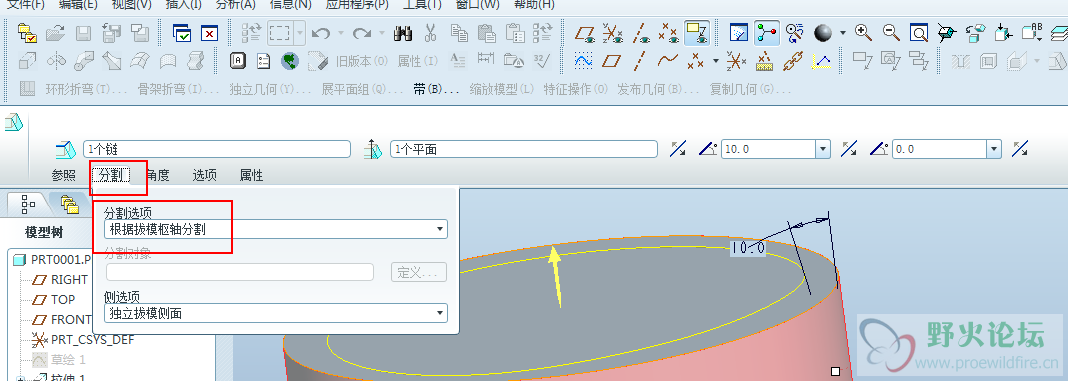Image resolution: width=1068 pixels, height=381 pixels.
Task: Click the 1个平面 pull direction field
Action: point(524,149)
